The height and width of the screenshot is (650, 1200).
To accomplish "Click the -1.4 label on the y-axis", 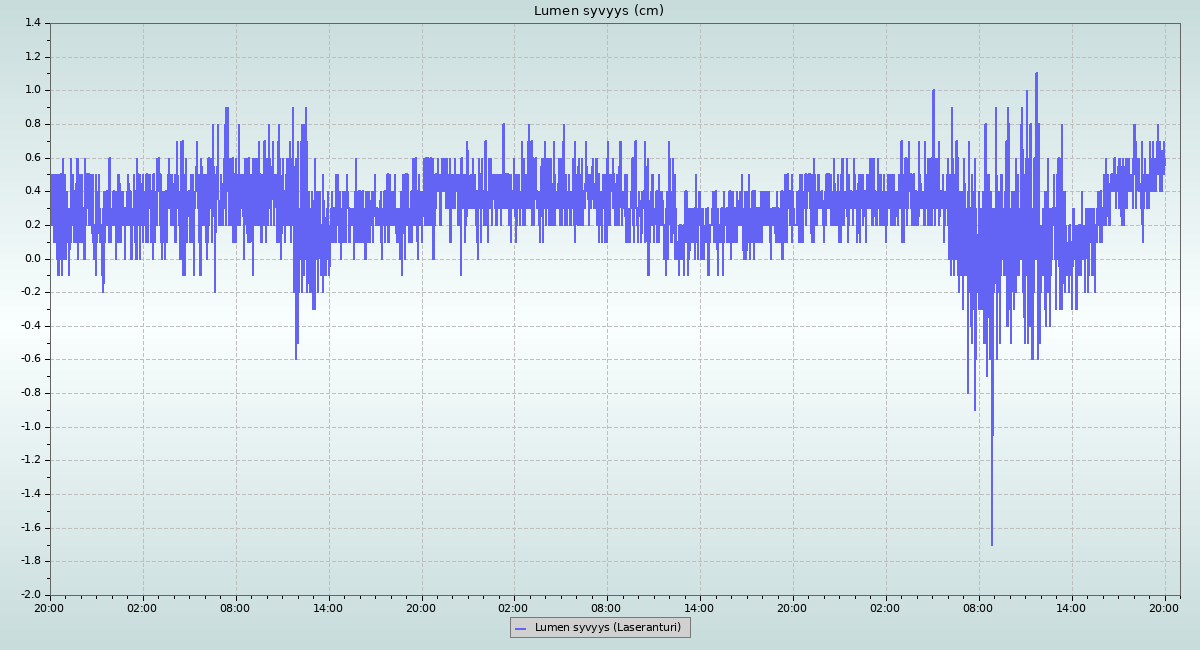I will (x=31, y=494).
